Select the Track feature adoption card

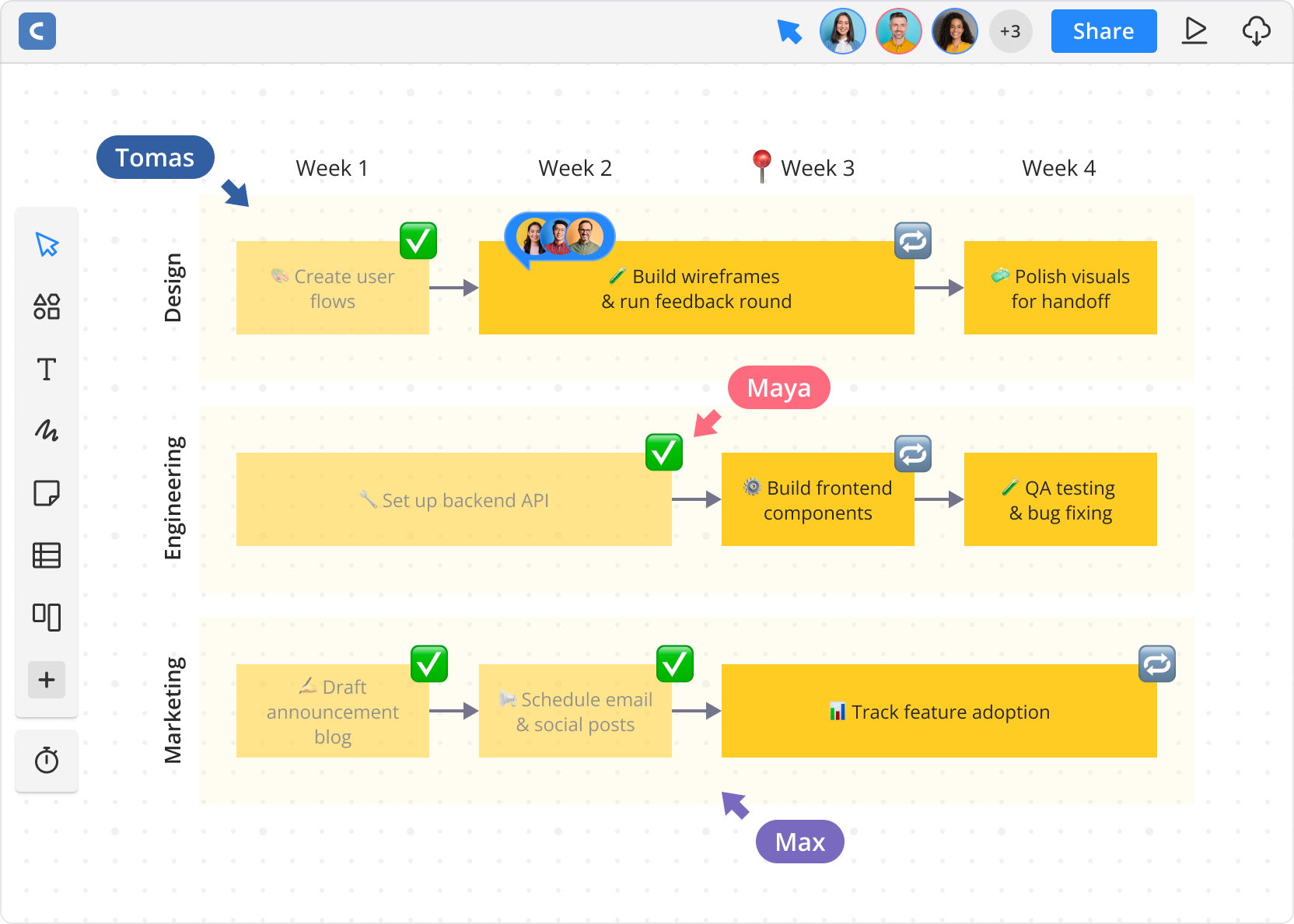click(939, 711)
